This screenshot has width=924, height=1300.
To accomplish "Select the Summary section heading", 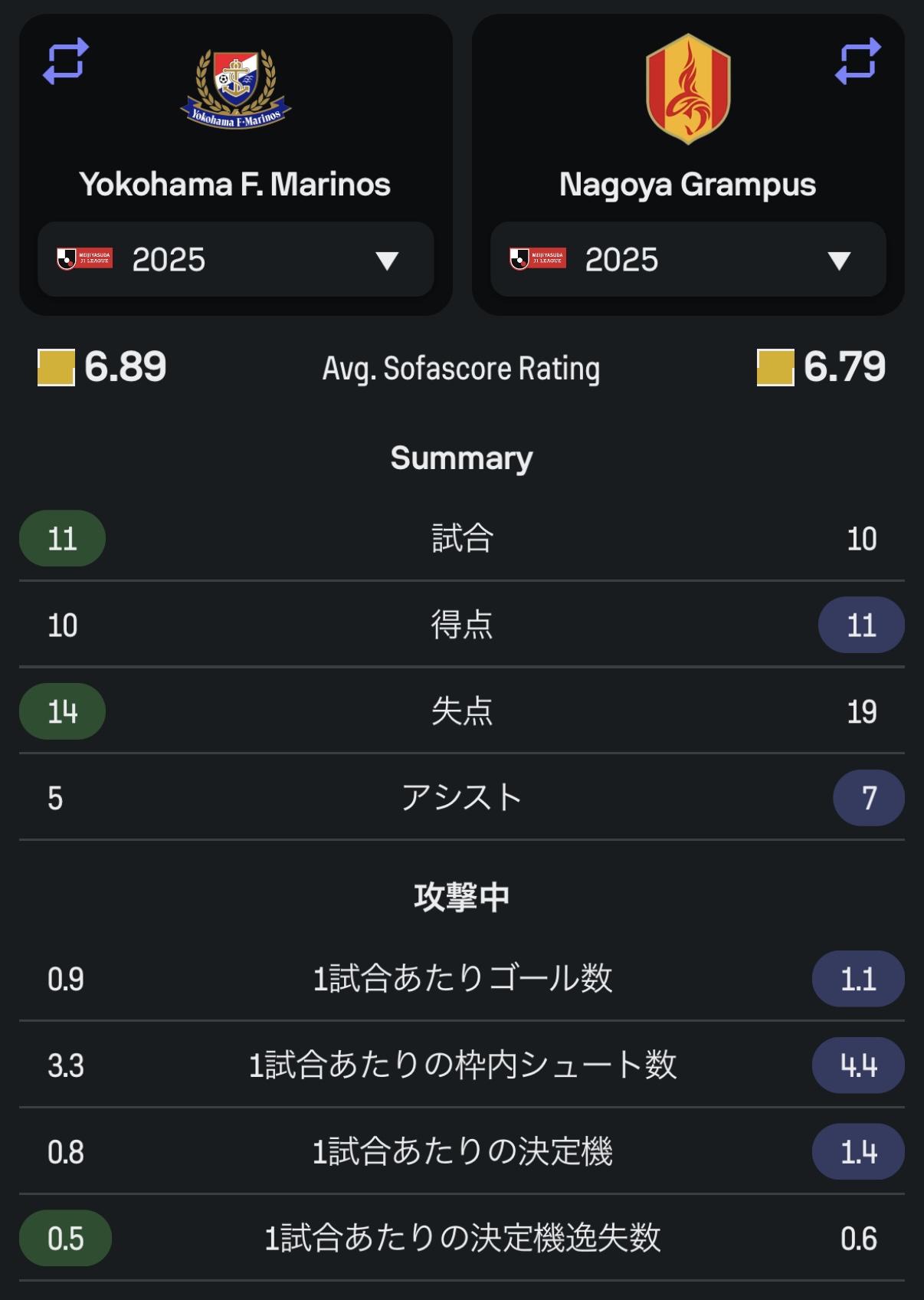I will click(x=461, y=458).
